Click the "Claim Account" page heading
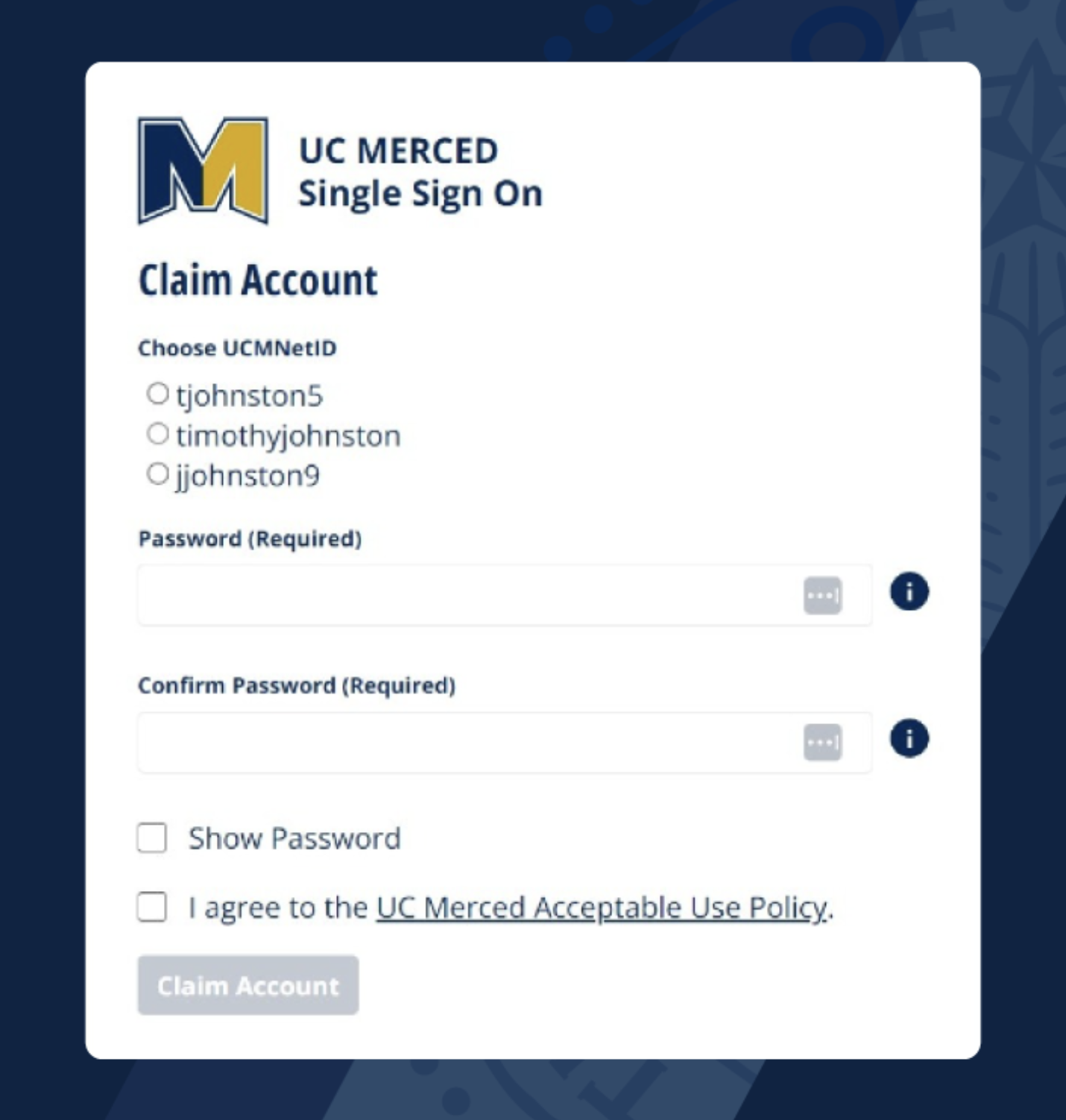Viewport: 1066px width, 1120px height. [258, 280]
